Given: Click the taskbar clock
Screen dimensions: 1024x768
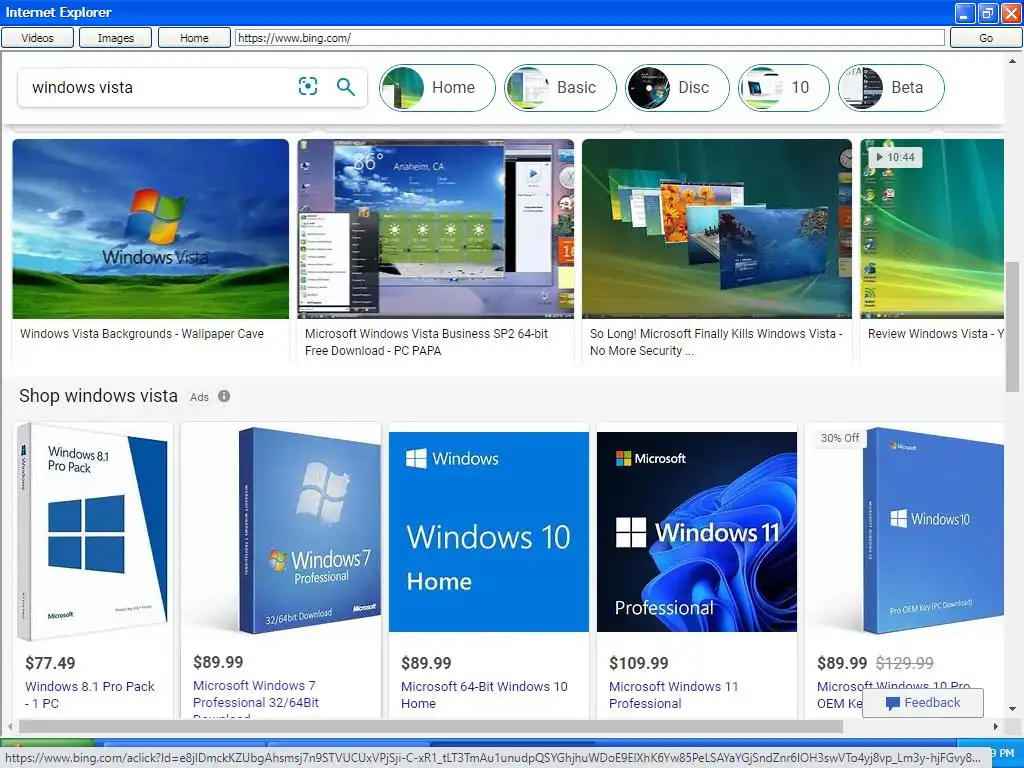Looking at the screenshot, I should tap(1002, 753).
